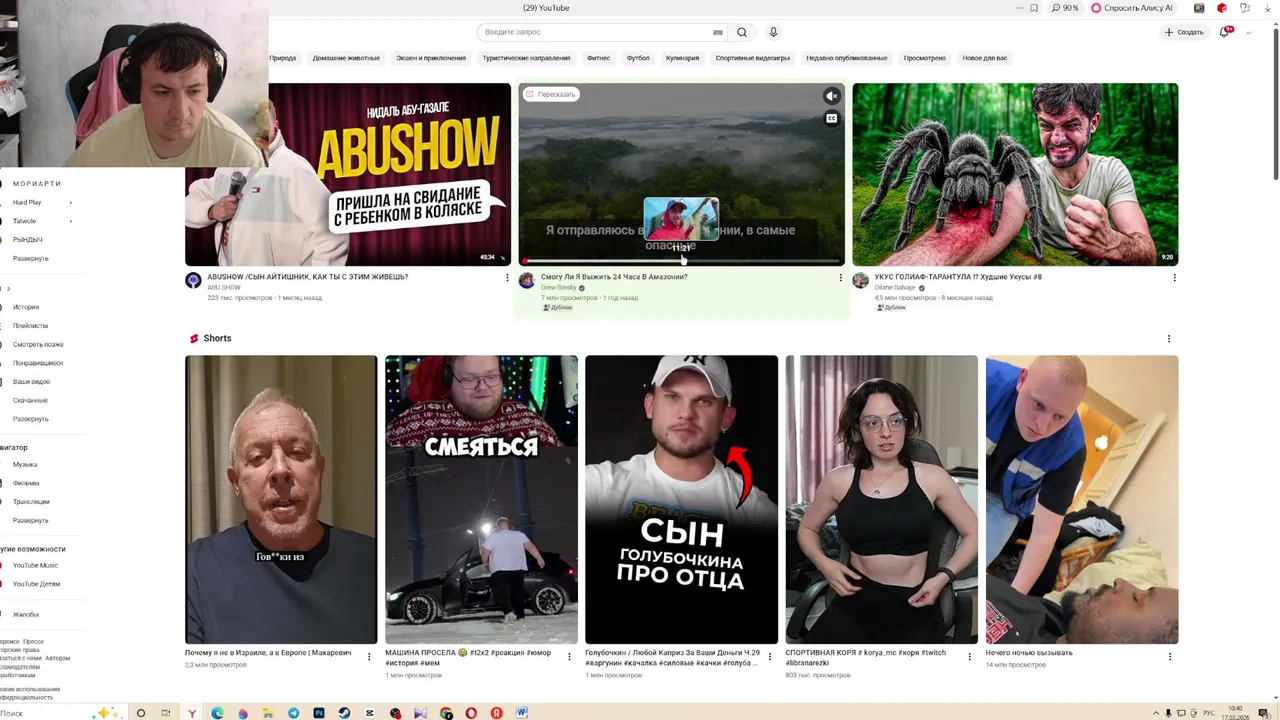The width and height of the screenshot is (1280, 720).
Task: Expand the subscriptions list via Развернуть
Action: click(30, 259)
